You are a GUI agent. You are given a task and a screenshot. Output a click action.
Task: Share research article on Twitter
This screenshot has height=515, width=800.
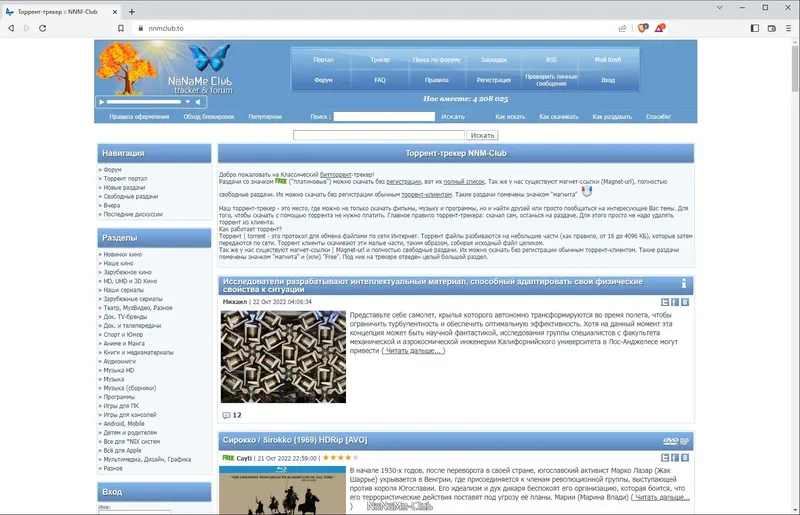tap(665, 302)
